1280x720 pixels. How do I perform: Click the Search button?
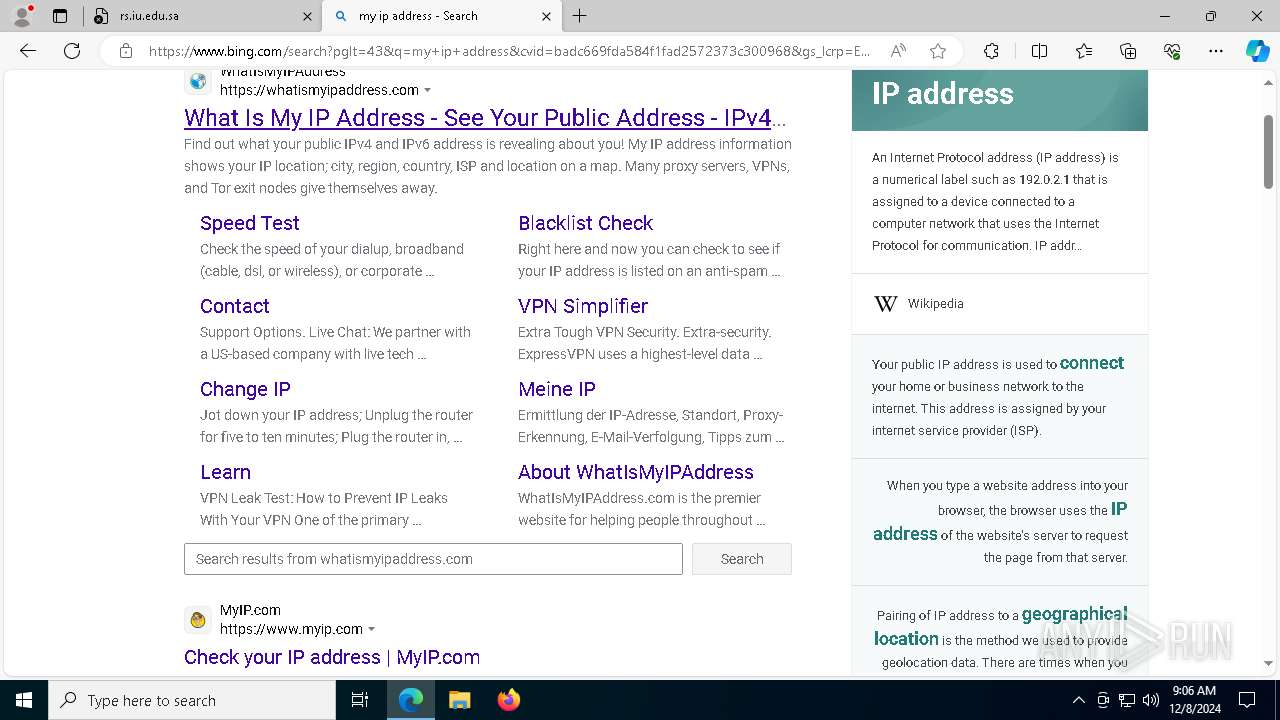coord(742,559)
